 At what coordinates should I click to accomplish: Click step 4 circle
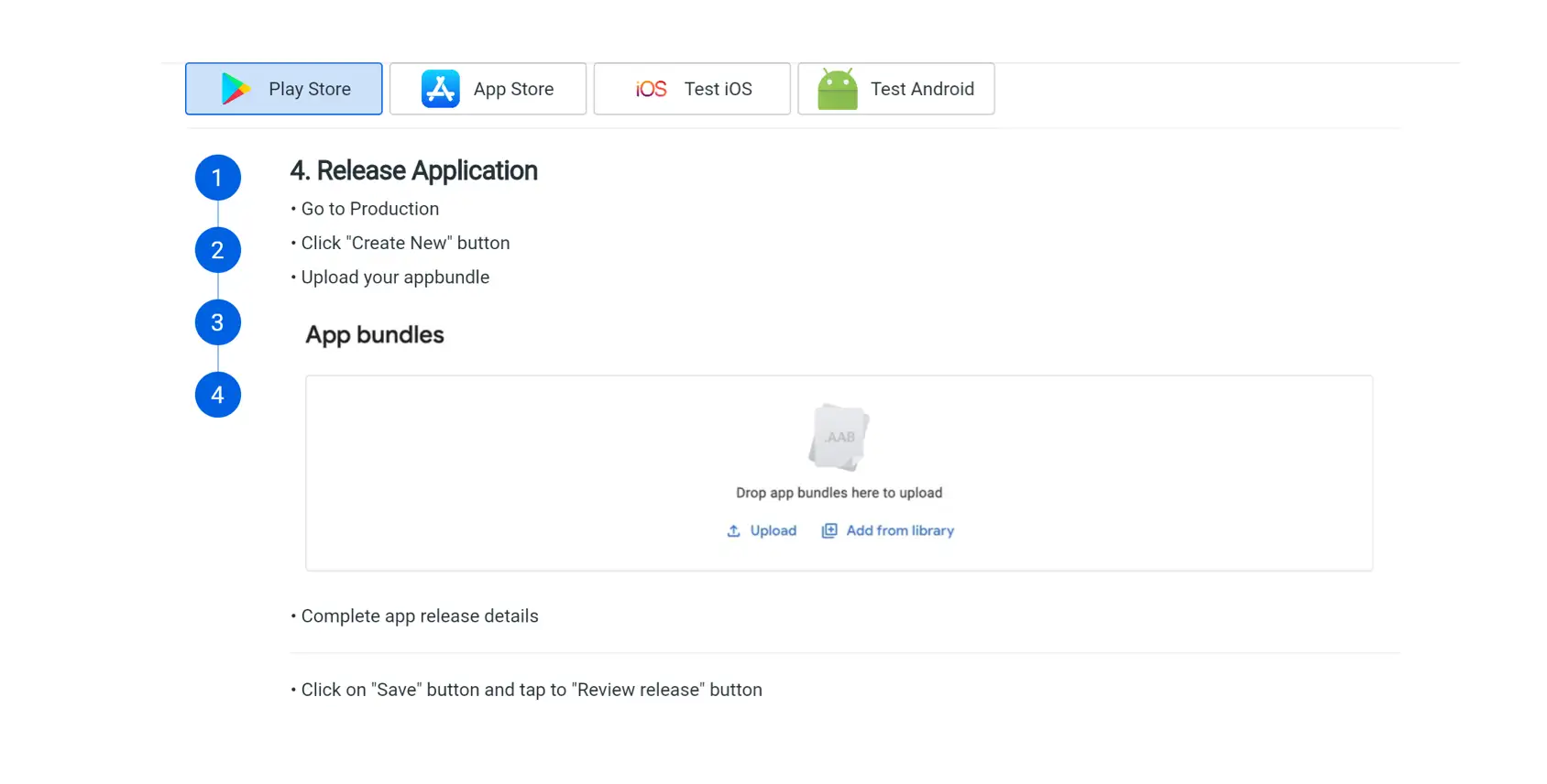[218, 395]
